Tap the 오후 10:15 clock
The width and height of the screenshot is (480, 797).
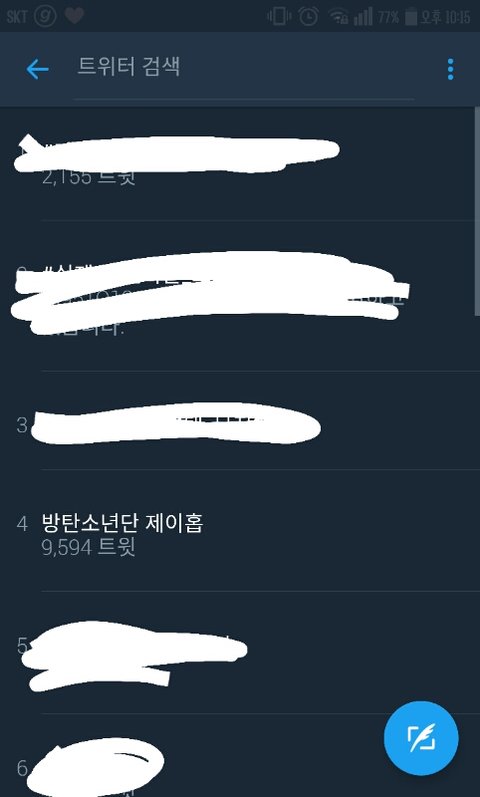coord(445,17)
